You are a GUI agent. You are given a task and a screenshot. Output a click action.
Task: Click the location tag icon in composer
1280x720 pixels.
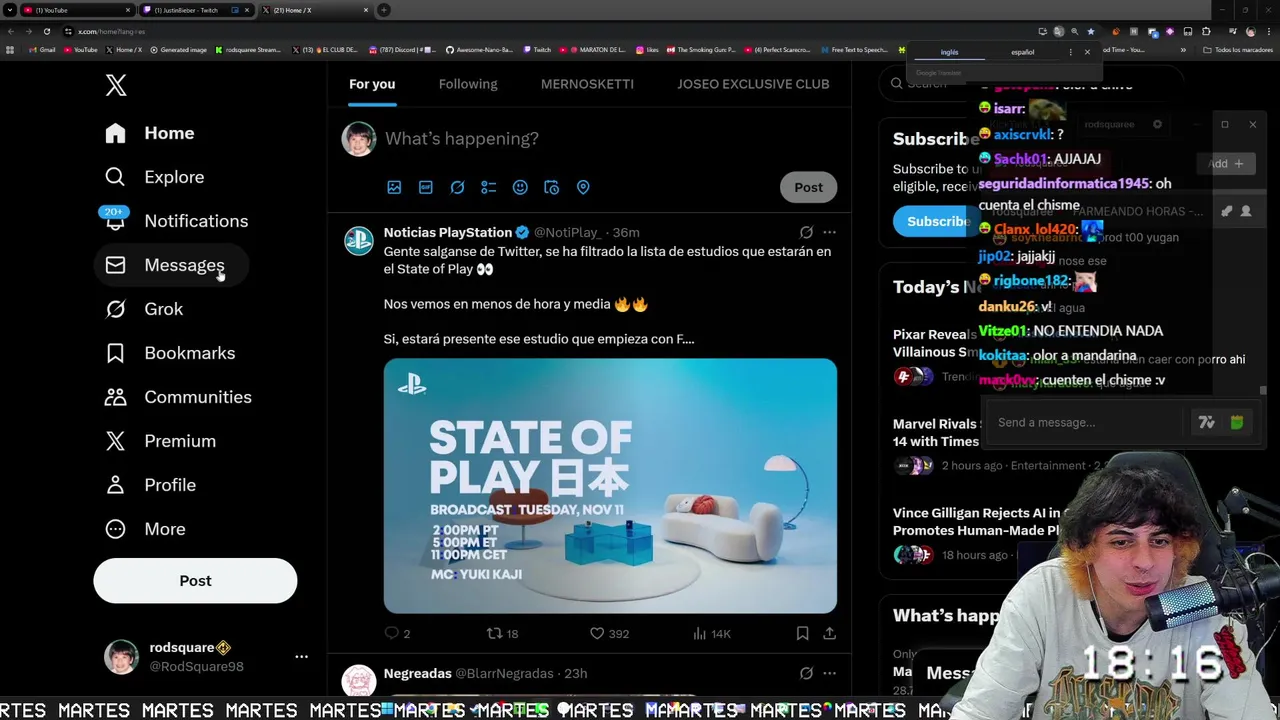583,187
